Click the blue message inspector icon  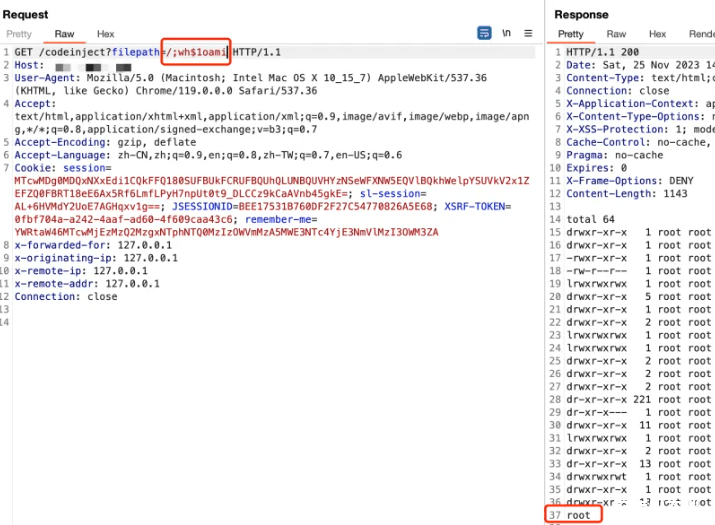485,33
